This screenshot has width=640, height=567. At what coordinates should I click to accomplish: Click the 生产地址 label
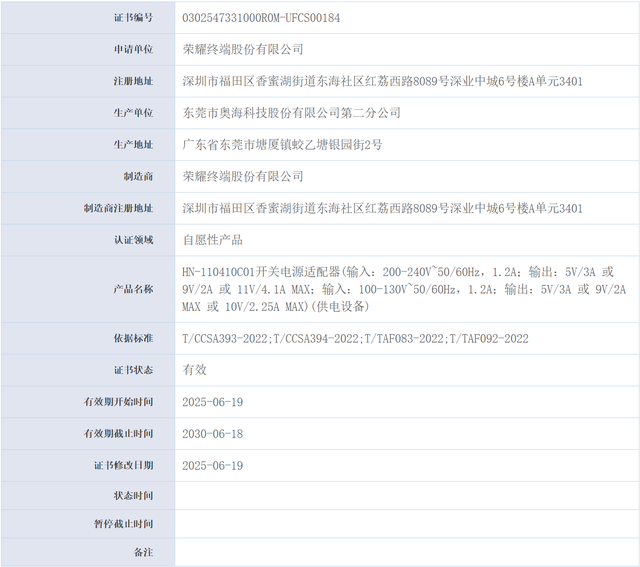coord(133,145)
